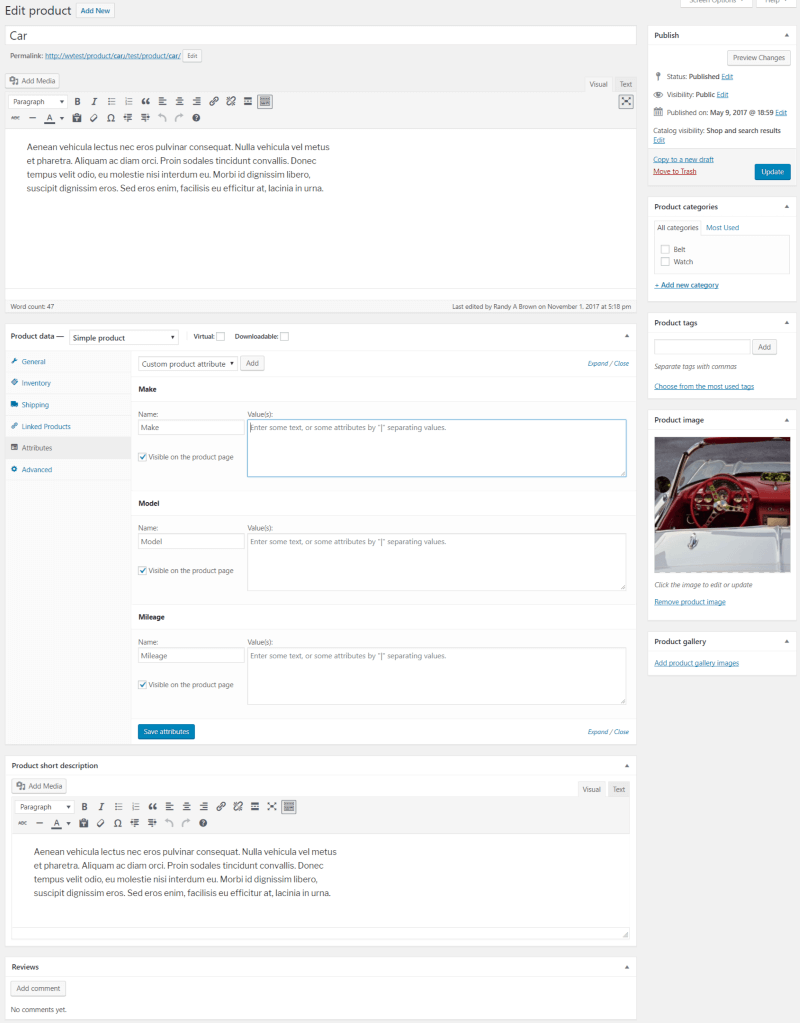Apply strikethrough in the main editor
Screen dimensions: 800x1023
coord(16,118)
